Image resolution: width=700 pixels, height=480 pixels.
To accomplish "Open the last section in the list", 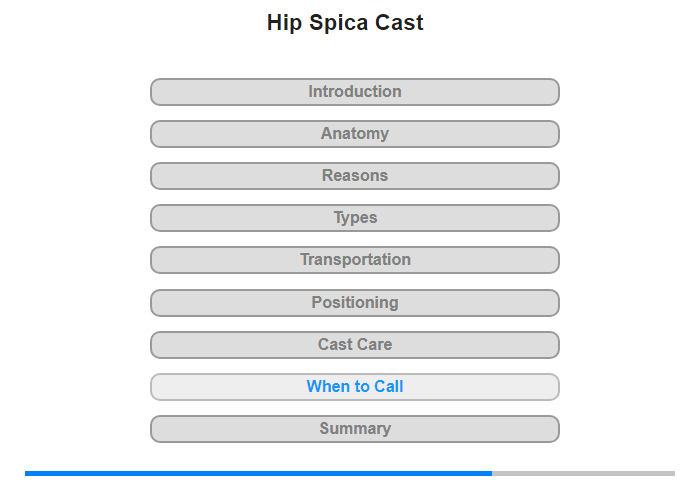I will tap(355, 429).
